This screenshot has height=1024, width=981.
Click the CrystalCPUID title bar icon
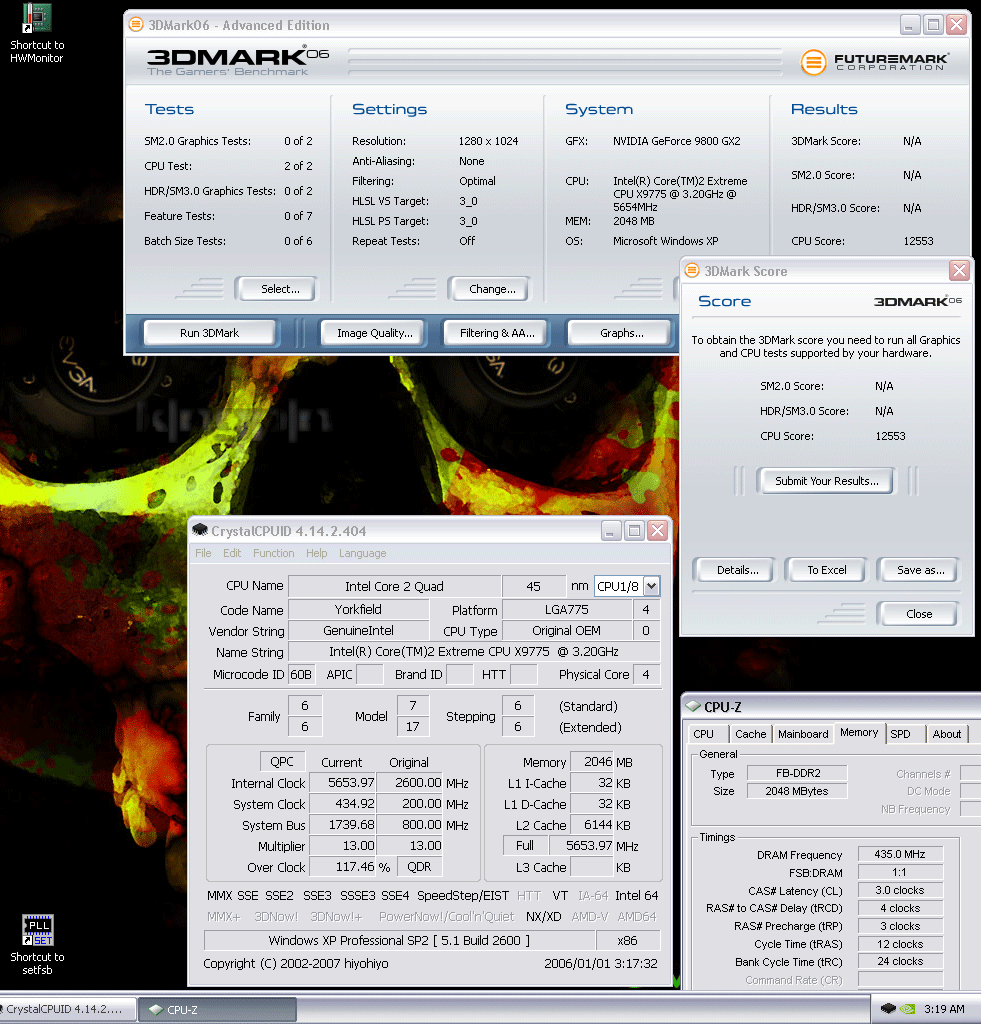click(x=200, y=530)
